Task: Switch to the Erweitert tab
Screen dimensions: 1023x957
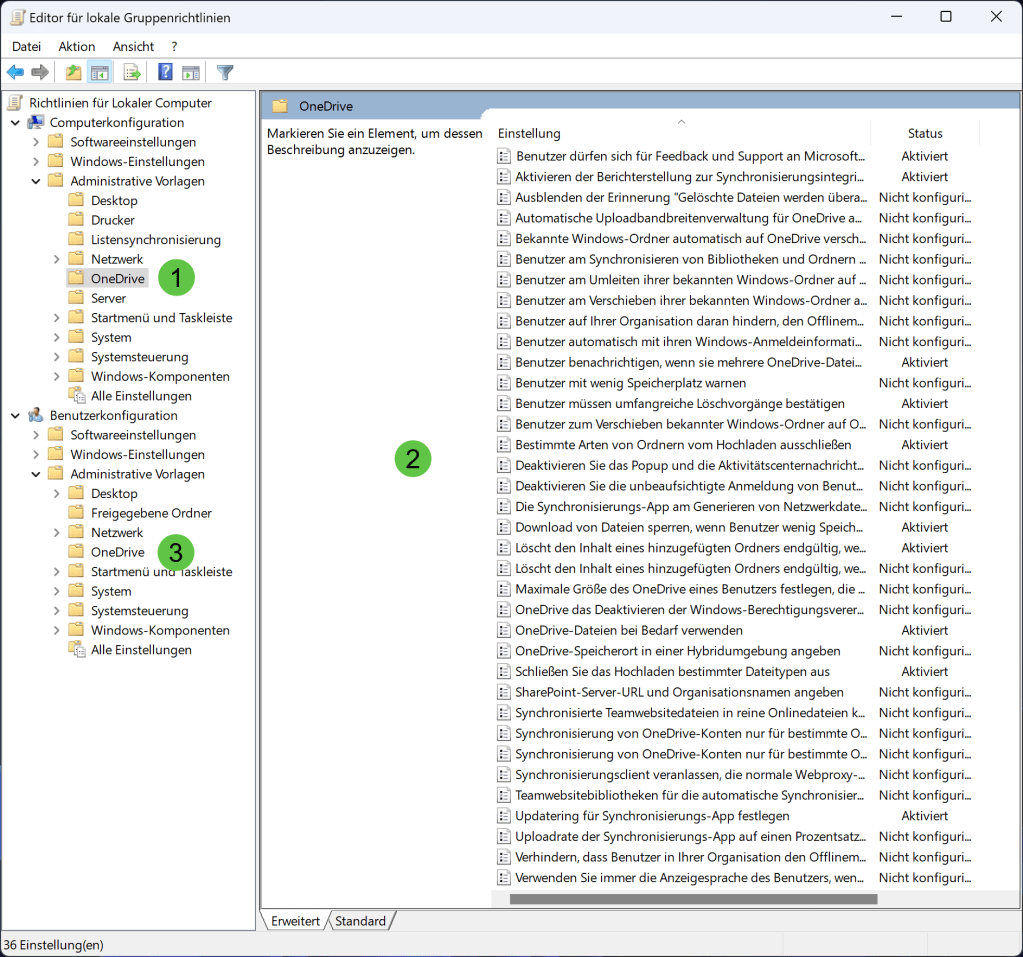Action: point(293,920)
